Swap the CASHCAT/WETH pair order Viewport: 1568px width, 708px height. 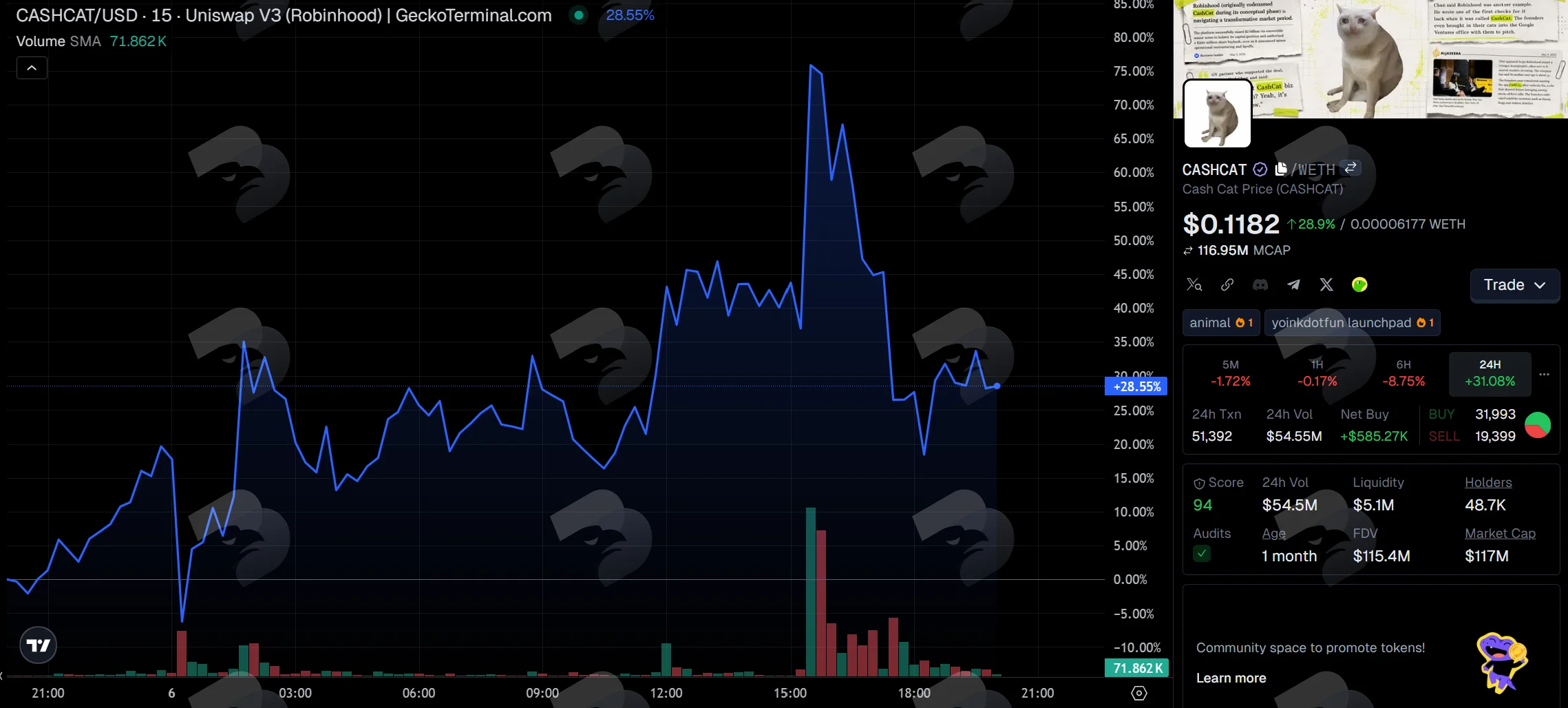[x=1350, y=167]
